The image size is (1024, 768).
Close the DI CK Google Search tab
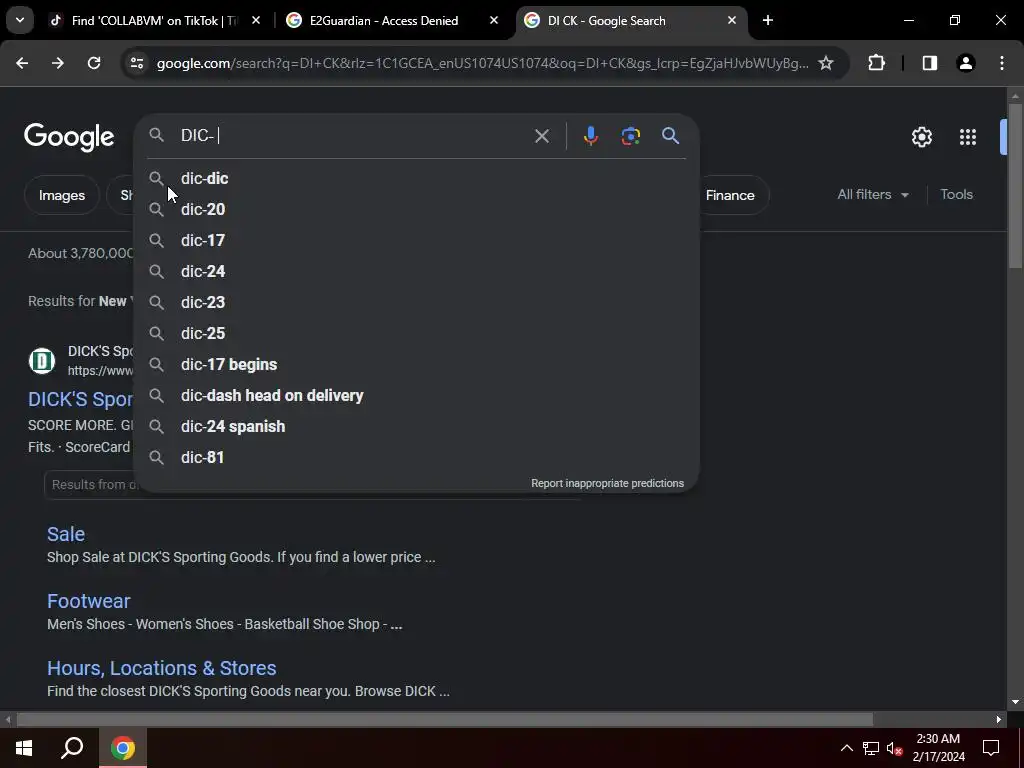pos(731,20)
